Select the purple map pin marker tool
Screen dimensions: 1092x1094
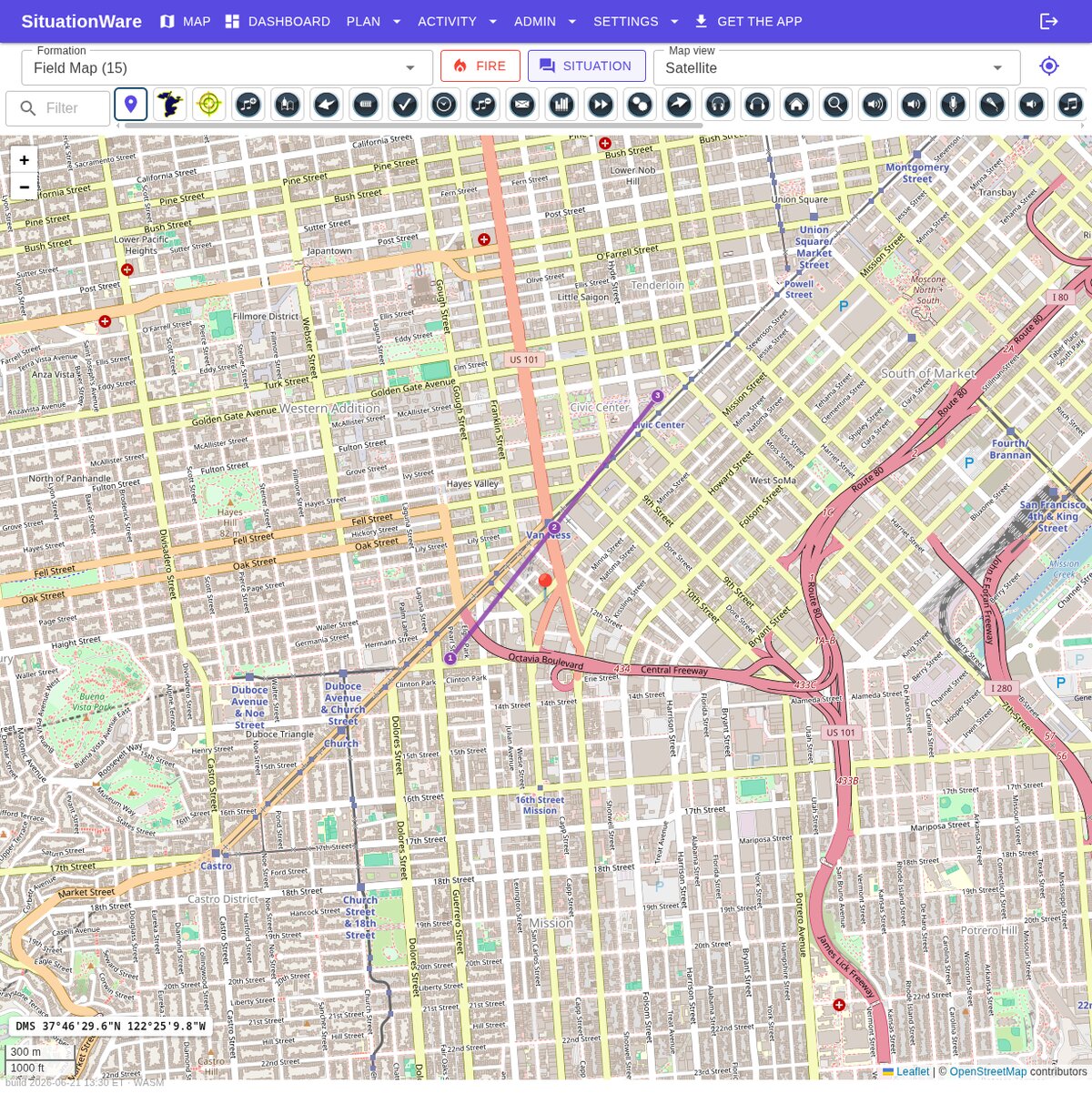coord(131,105)
